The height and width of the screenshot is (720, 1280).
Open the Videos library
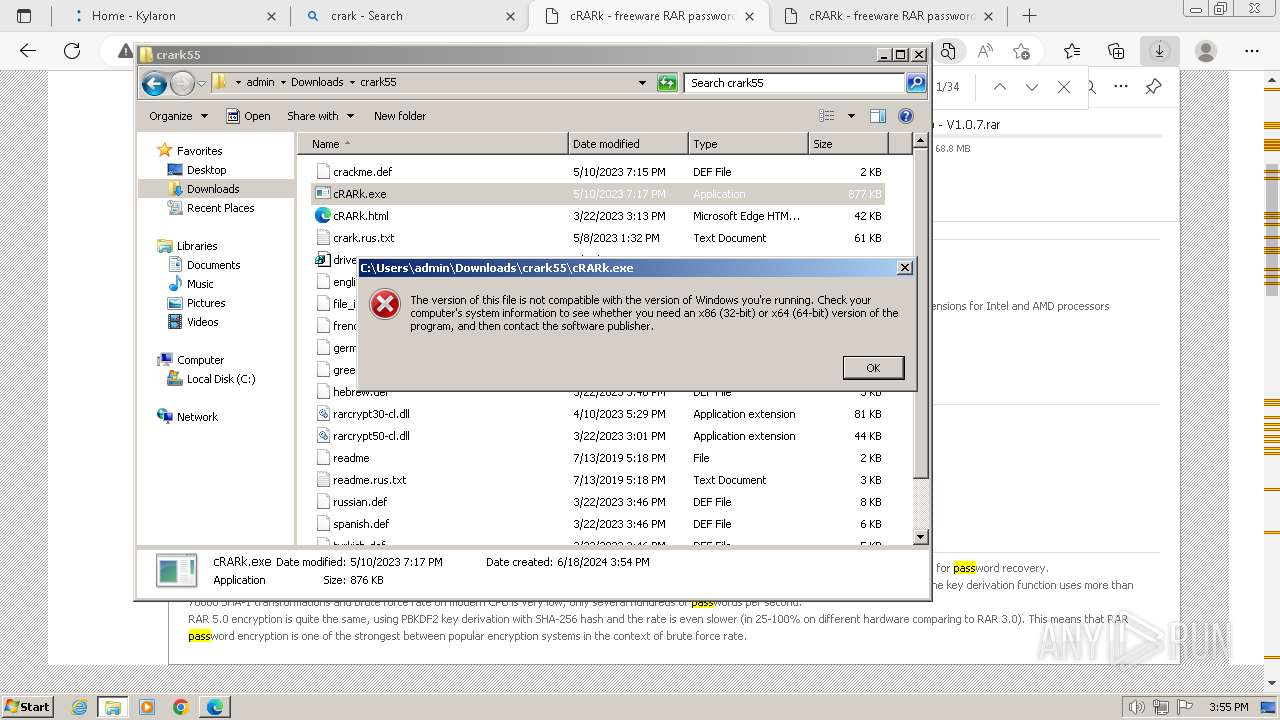(202, 322)
